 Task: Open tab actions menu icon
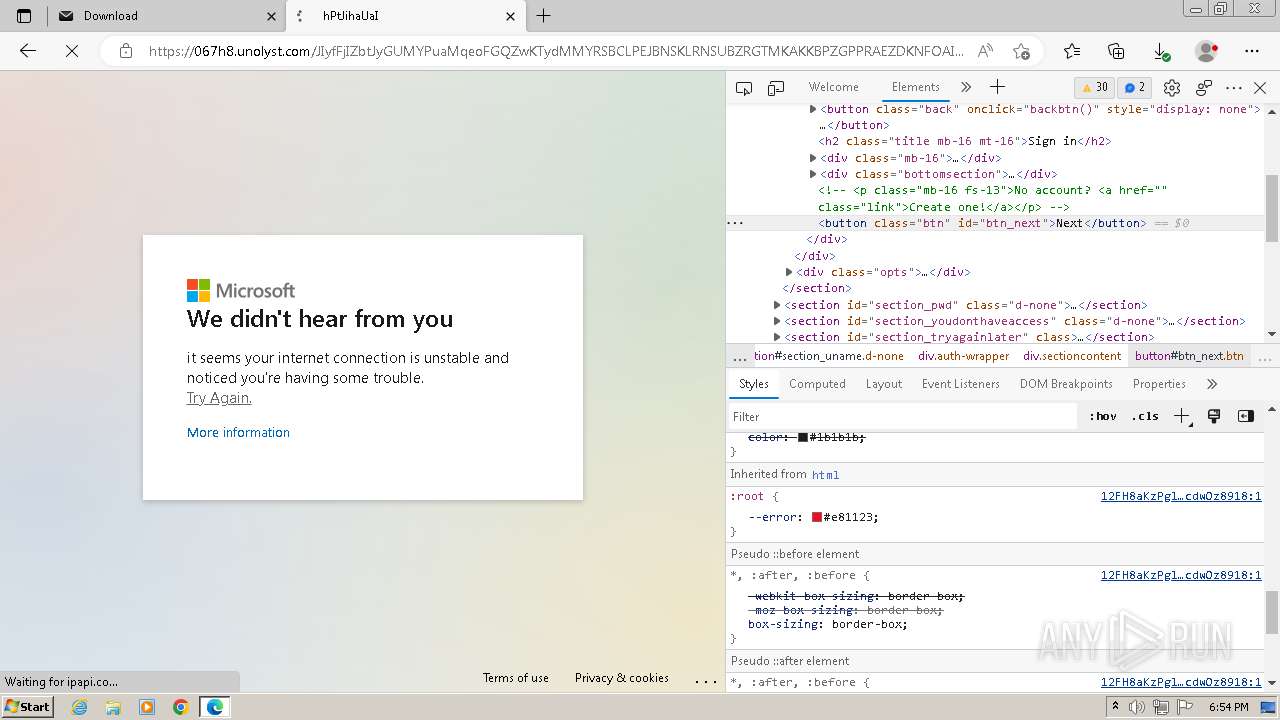coord(24,16)
